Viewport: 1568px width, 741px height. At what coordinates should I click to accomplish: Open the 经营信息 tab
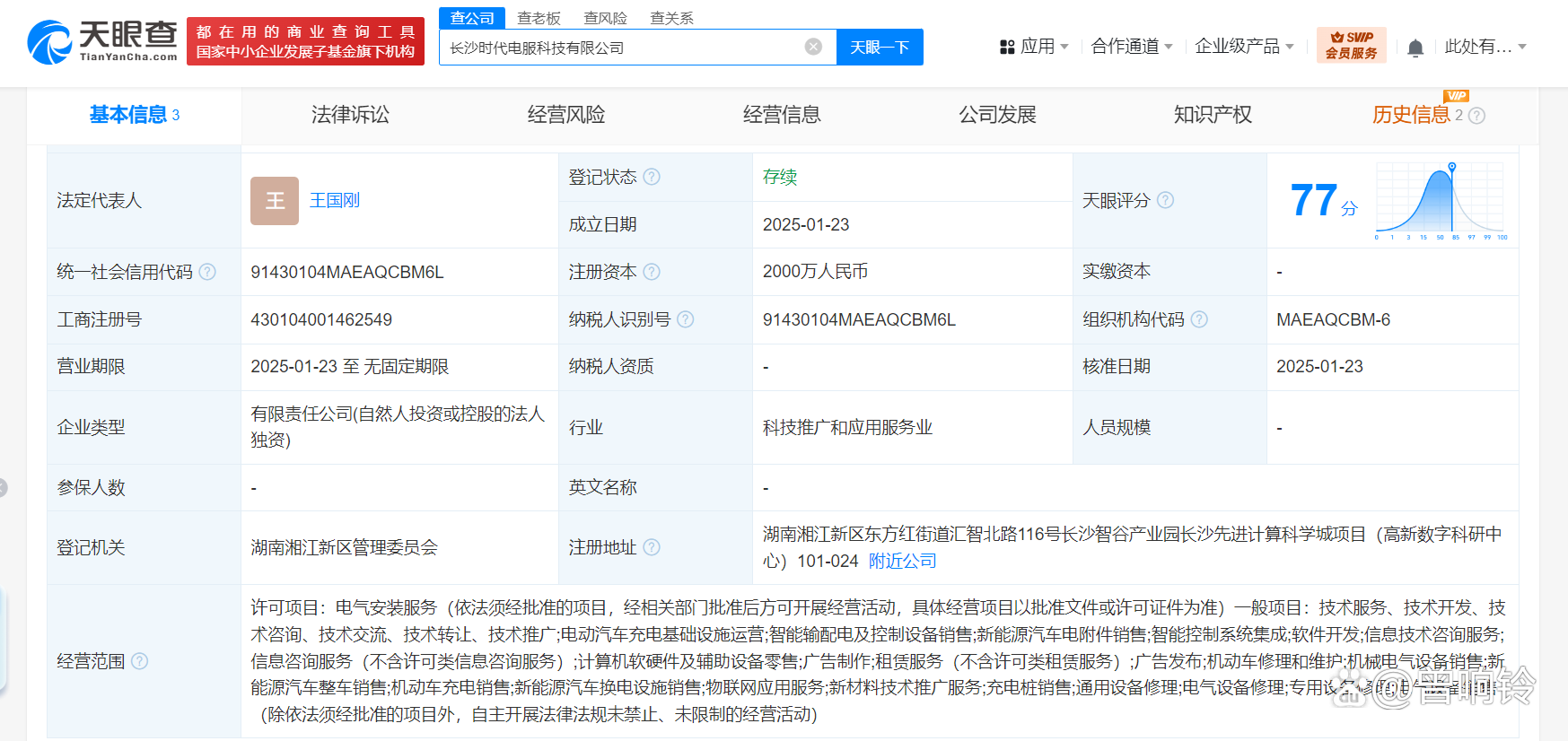pyautogui.click(x=782, y=115)
